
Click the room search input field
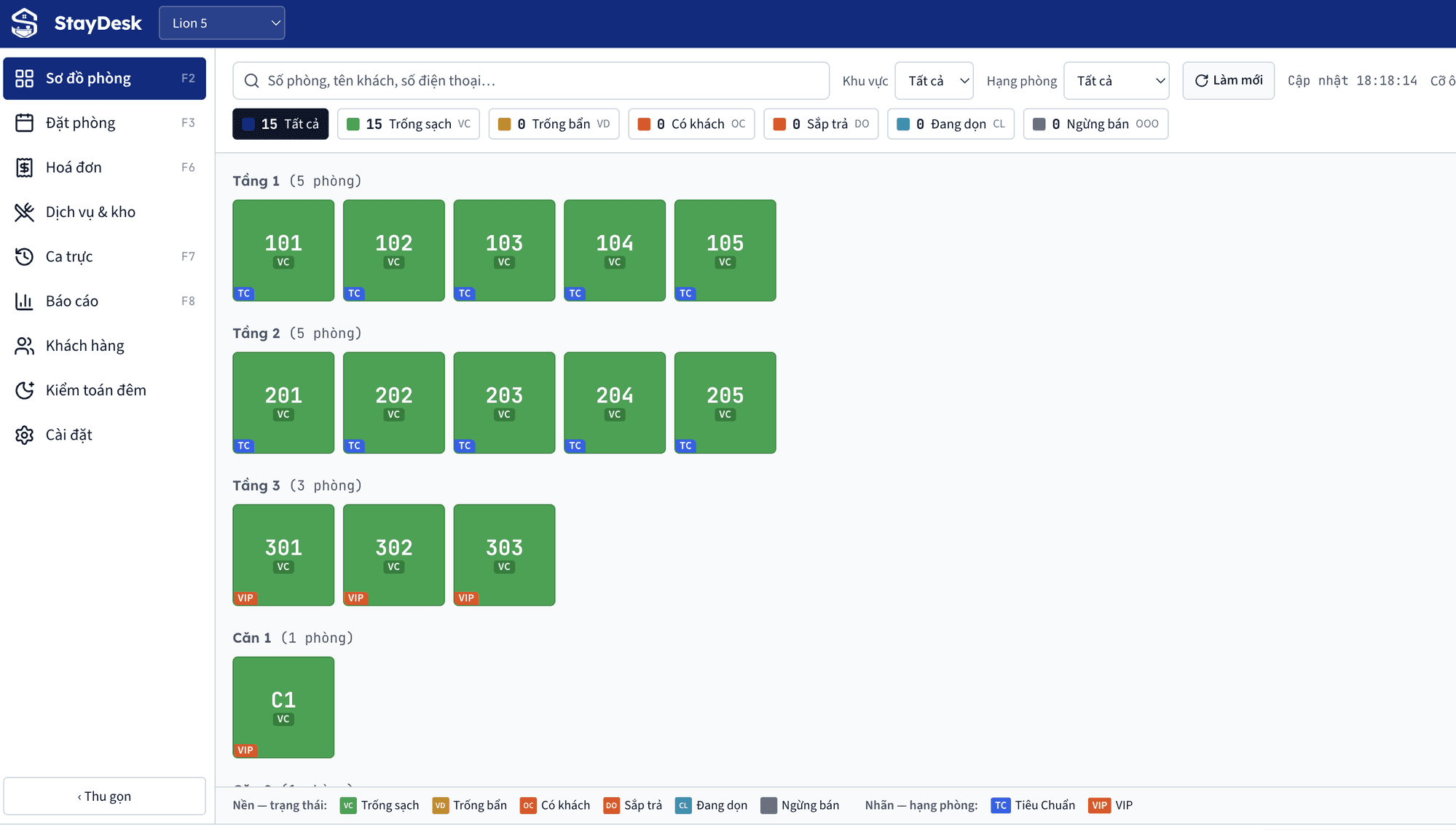click(x=530, y=81)
